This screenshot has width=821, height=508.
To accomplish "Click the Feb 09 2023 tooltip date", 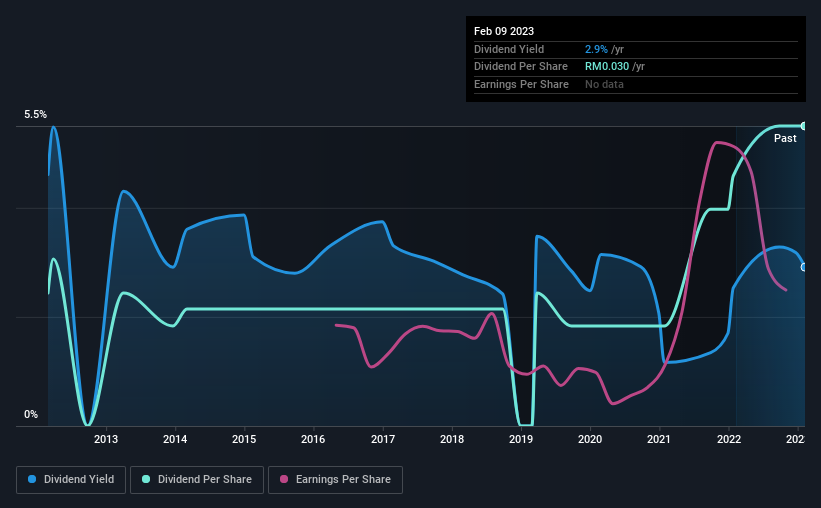I will 504,31.
